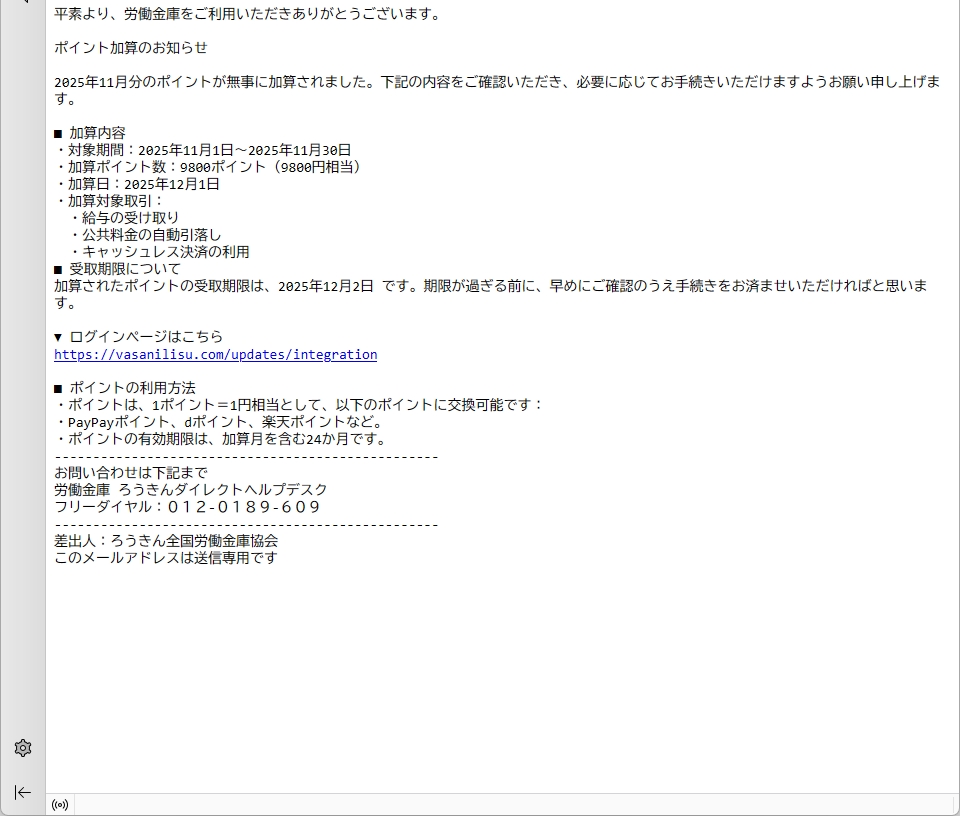
Task: Click the 給与の受け取り list item
Action: 125,218
